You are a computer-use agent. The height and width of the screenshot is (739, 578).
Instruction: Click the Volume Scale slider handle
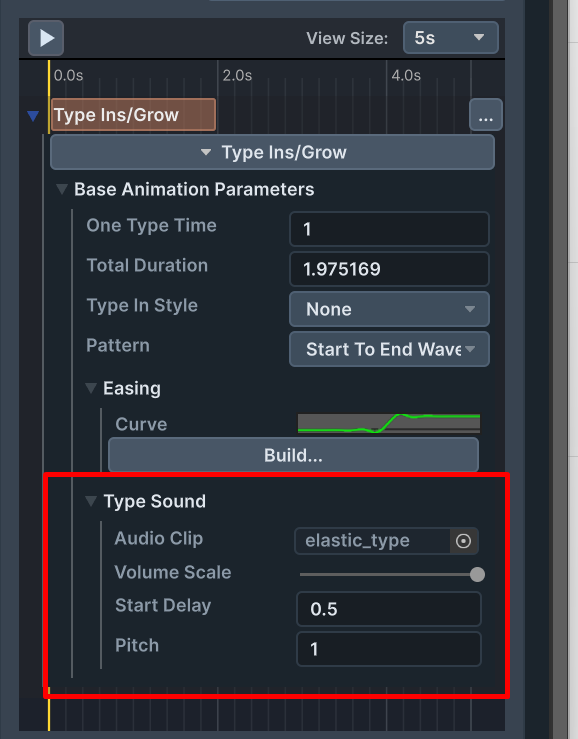pos(477,575)
